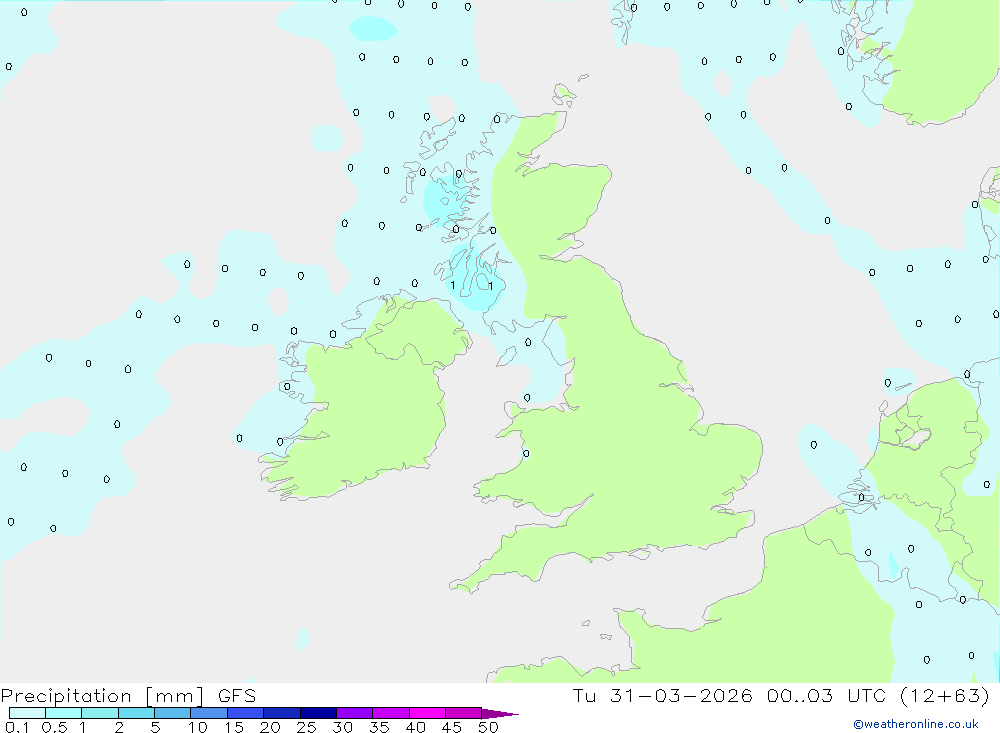Choose the 20–25 mm legend color swatch
The height and width of the screenshot is (733, 1000).
[x=282, y=713]
